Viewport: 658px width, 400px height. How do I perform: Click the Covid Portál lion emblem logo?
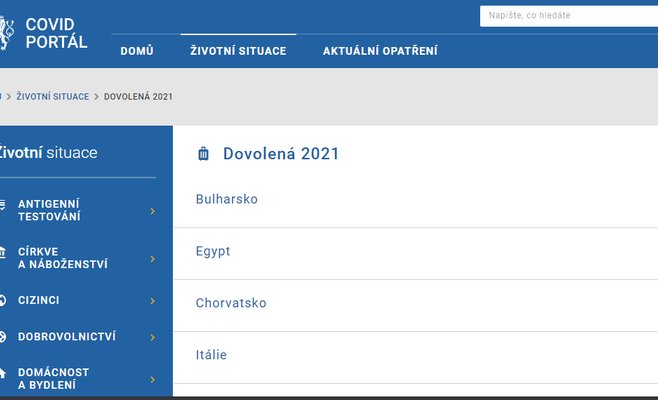[5, 32]
